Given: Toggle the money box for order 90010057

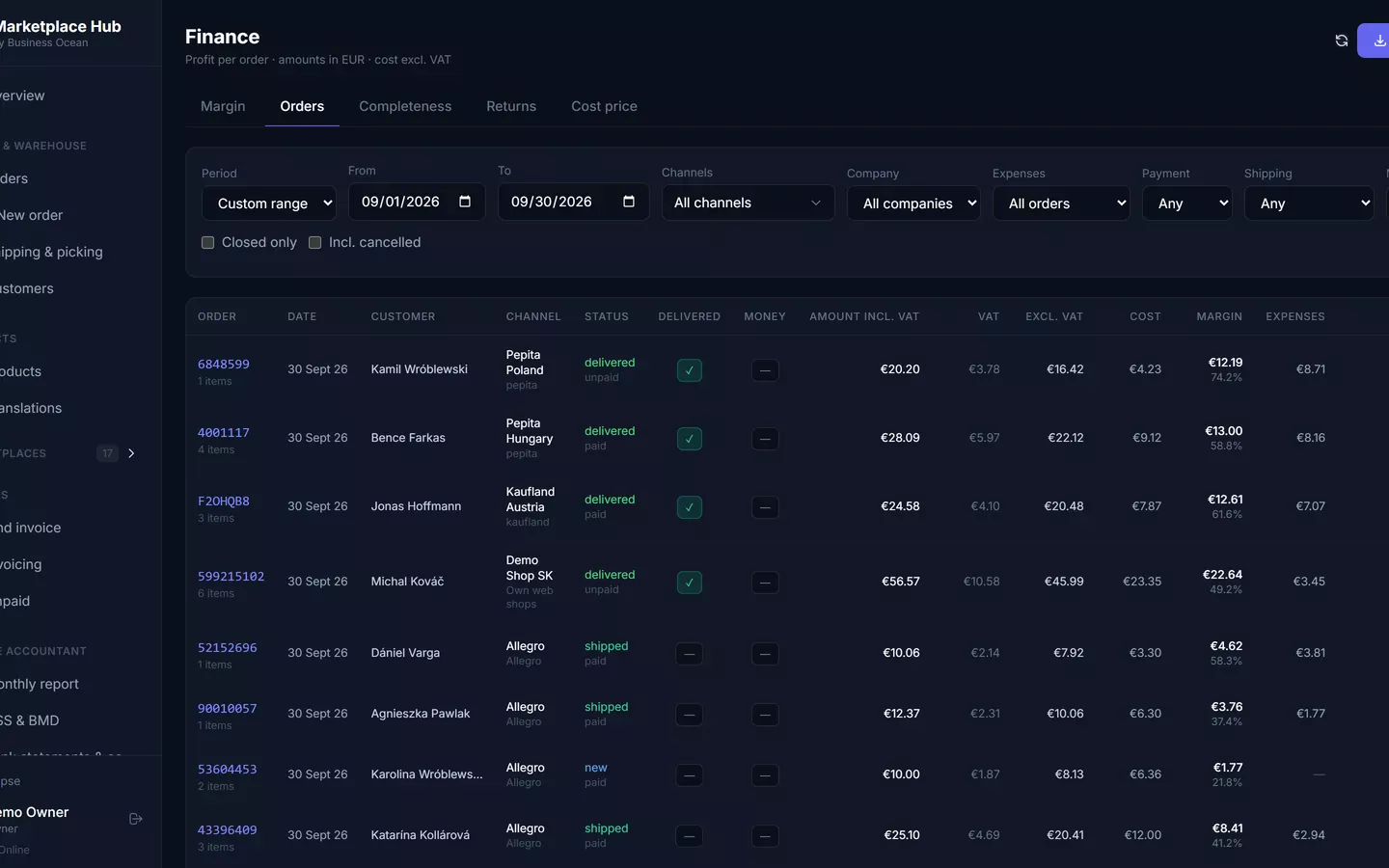Looking at the screenshot, I should tap(765, 715).
